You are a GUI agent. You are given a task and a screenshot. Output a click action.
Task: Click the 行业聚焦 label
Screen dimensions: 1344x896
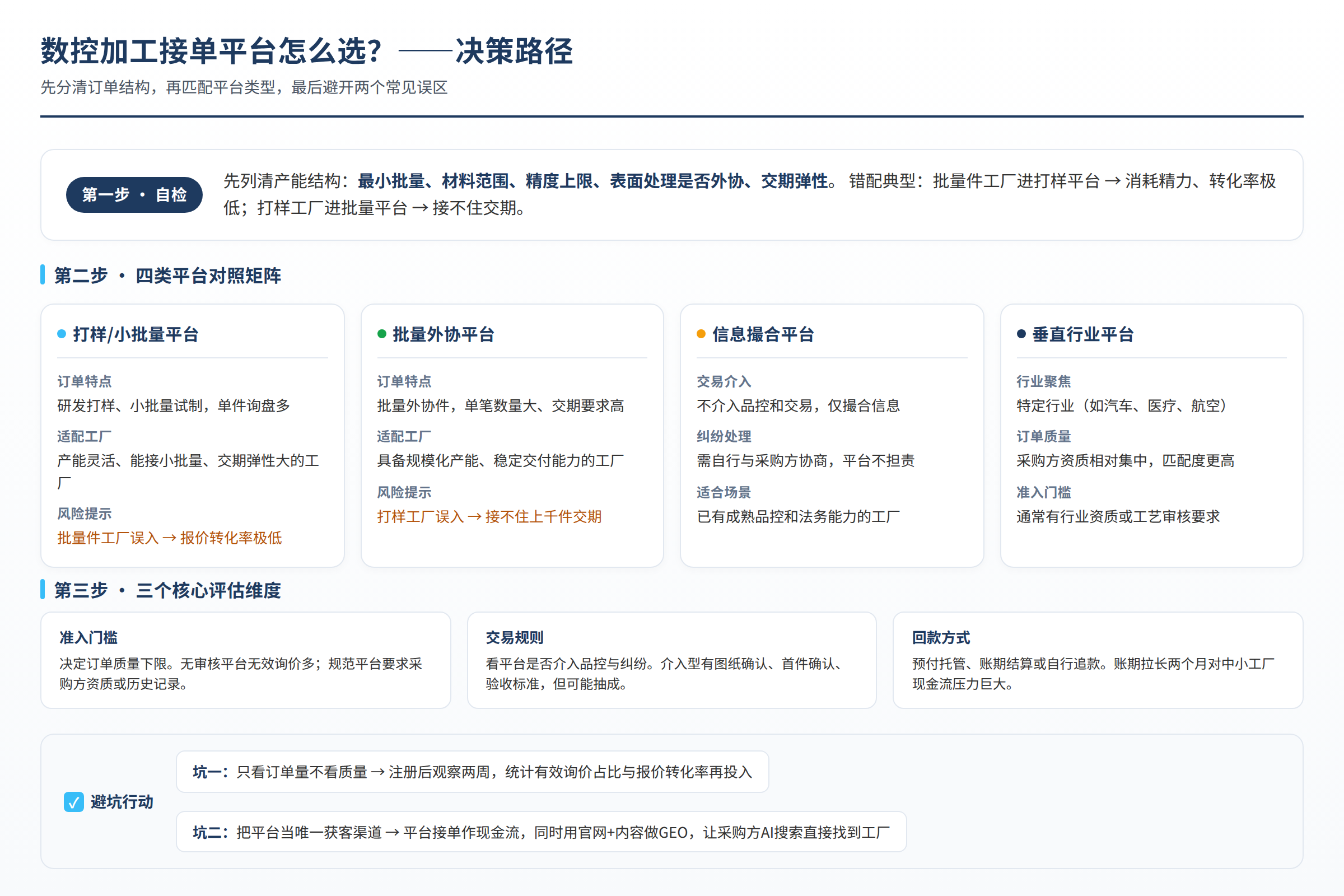click(1043, 381)
